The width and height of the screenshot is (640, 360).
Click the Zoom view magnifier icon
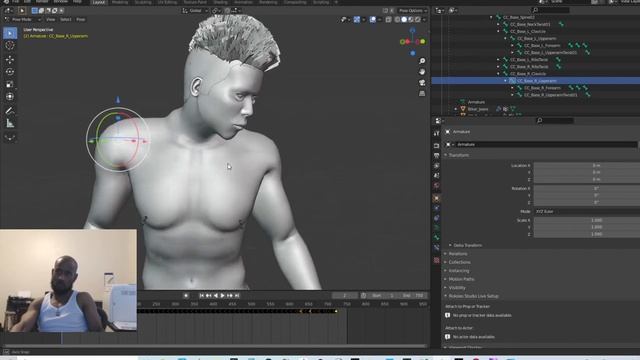(422, 61)
